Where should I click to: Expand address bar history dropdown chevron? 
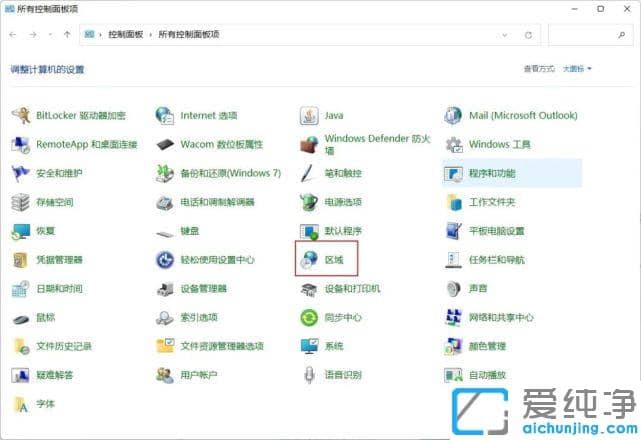click(x=505, y=35)
